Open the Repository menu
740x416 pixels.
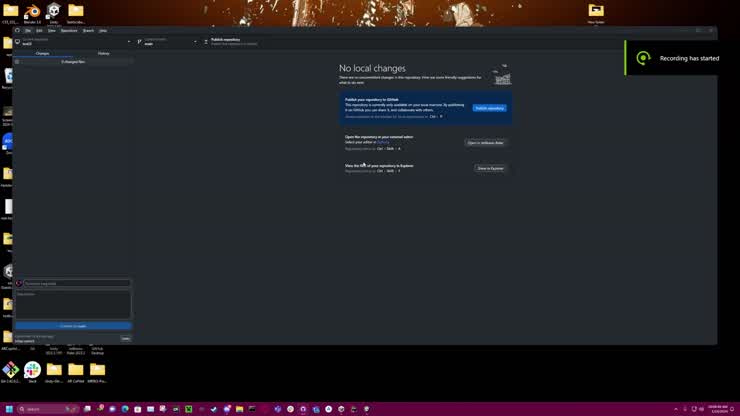coord(68,30)
